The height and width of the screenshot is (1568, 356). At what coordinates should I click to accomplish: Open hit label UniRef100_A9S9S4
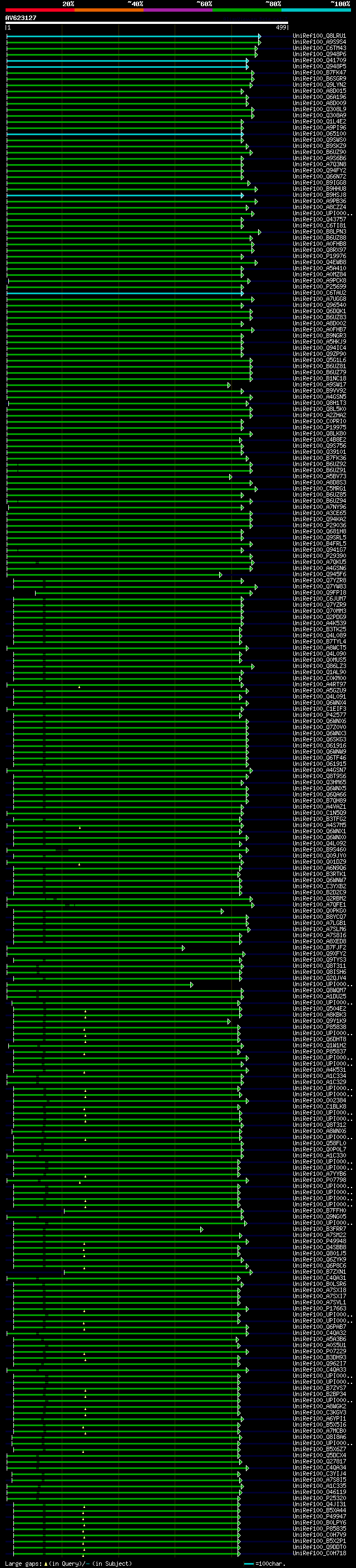pyautogui.click(x=319, y=42)
